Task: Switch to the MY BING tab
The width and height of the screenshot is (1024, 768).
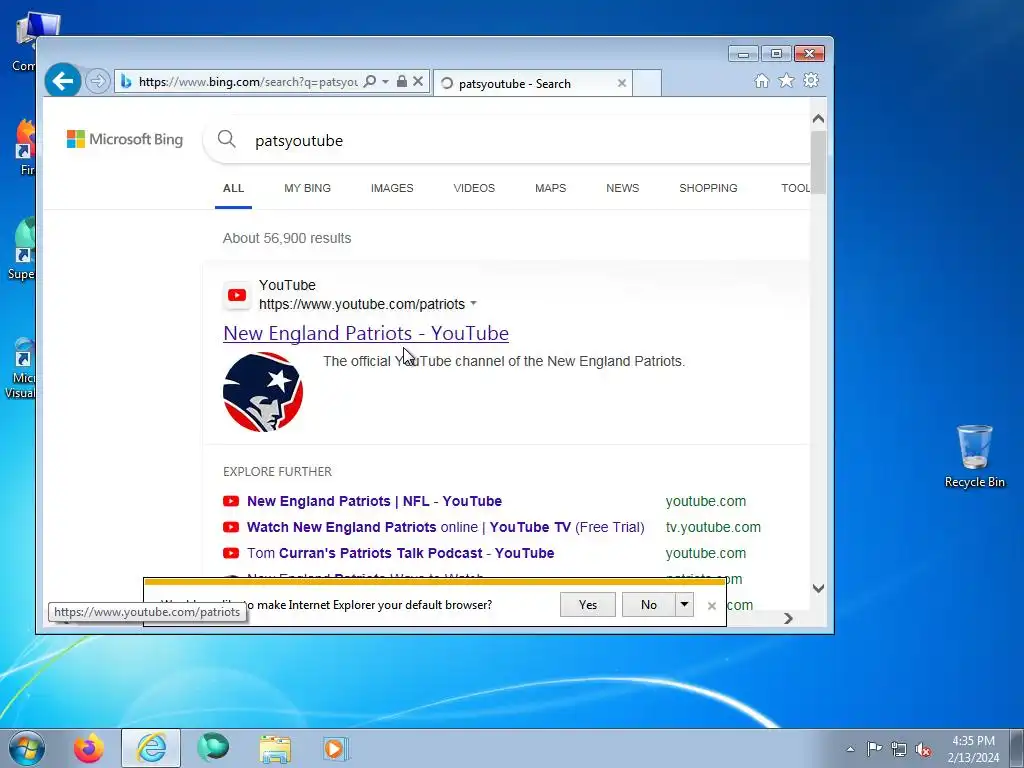Action: click(x=307, y=188)
